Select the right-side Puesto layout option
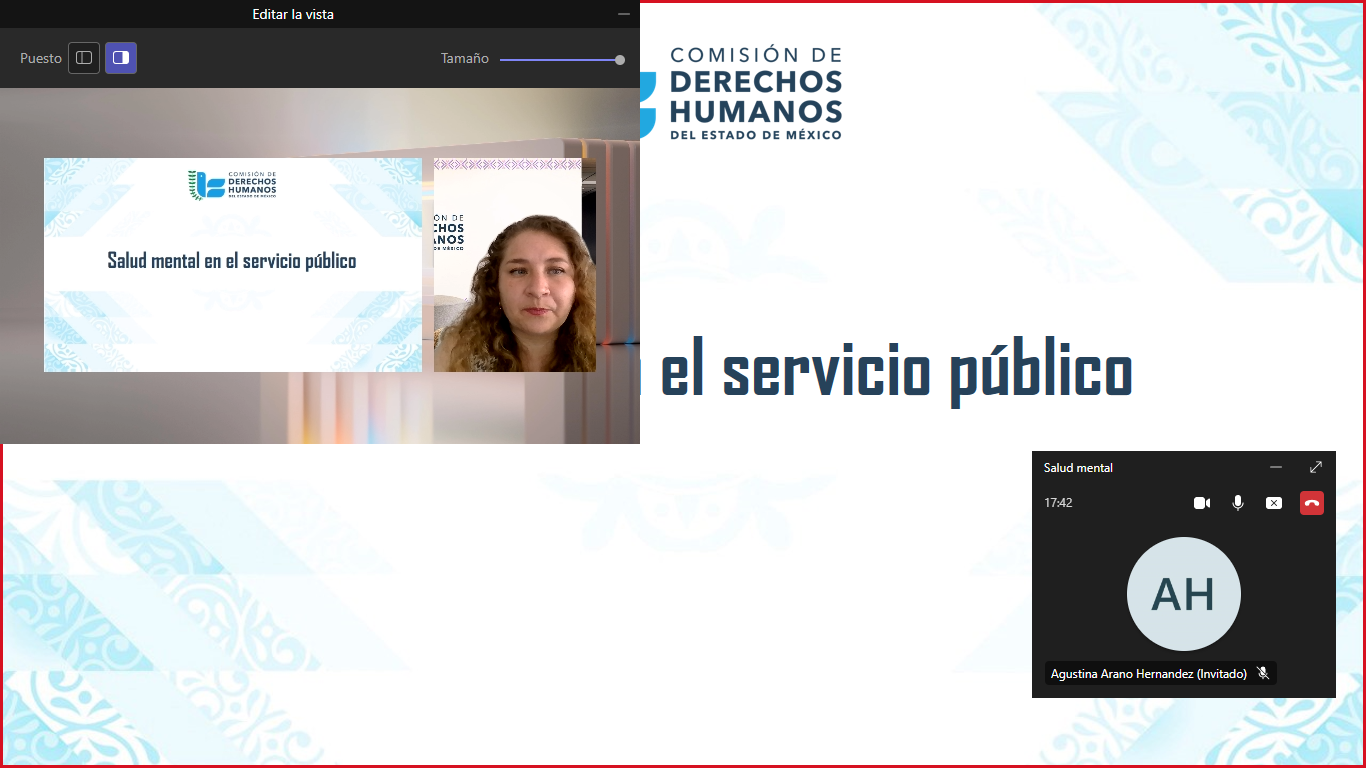1366x768 pixels. 121,58
